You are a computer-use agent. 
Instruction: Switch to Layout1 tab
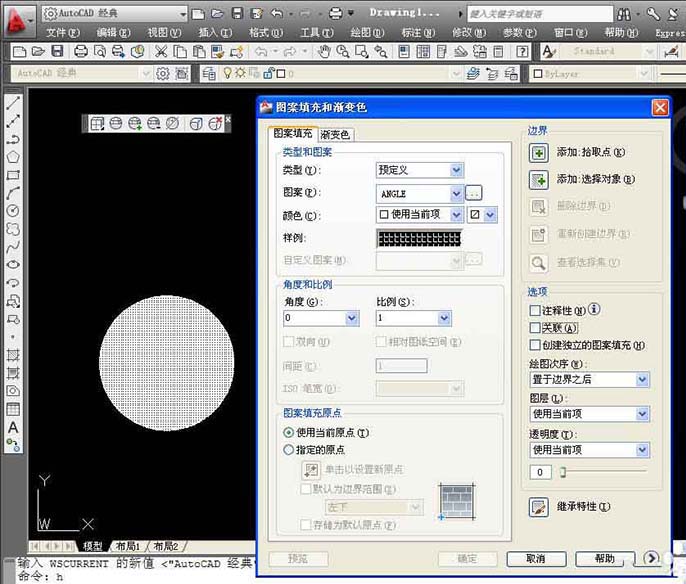[128, 546]
